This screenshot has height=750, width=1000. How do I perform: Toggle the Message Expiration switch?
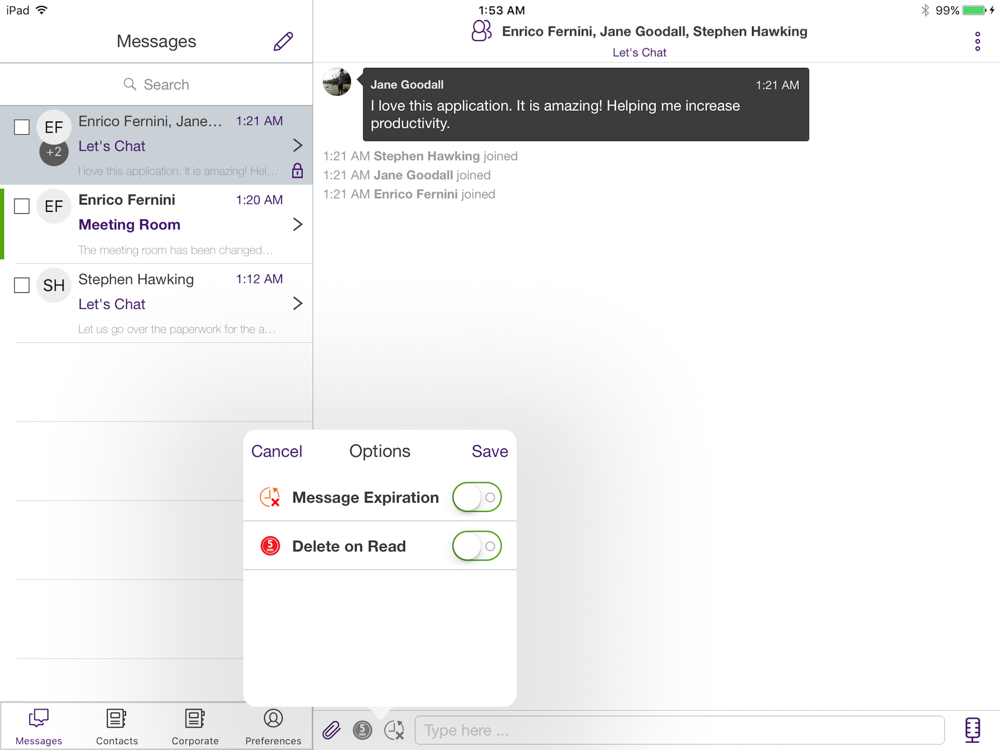click(477, 497)
